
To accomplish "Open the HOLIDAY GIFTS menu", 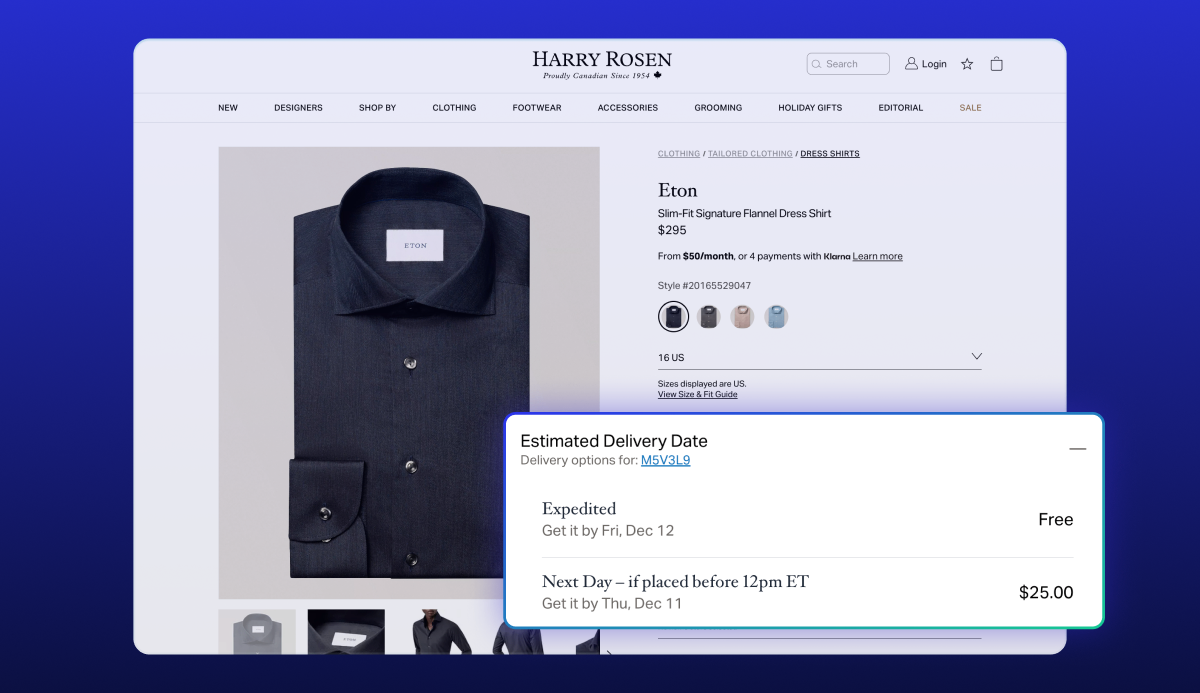I will click(x=810, y=108).
